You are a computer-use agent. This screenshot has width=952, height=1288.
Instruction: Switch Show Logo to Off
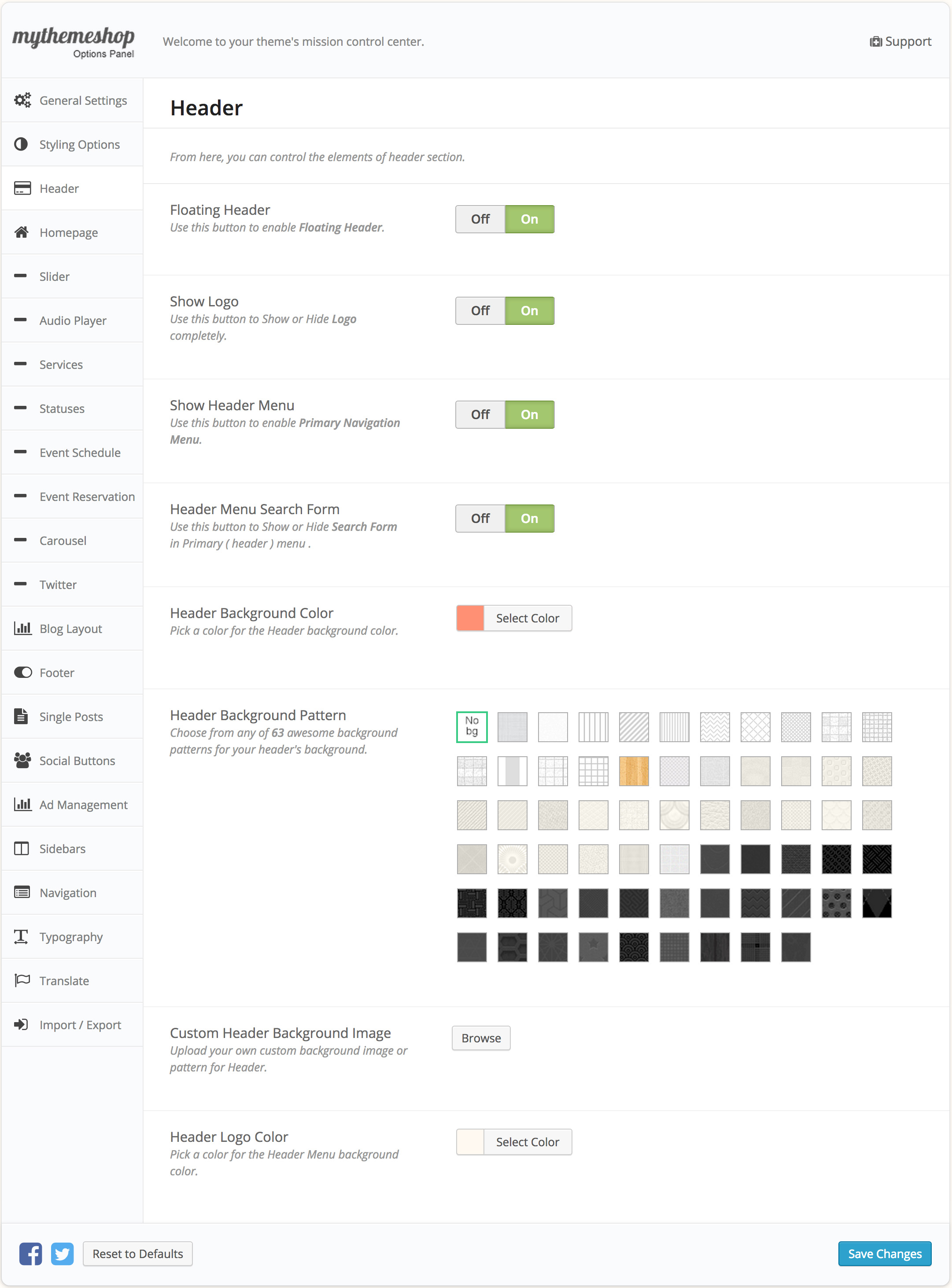coord(480,310)
